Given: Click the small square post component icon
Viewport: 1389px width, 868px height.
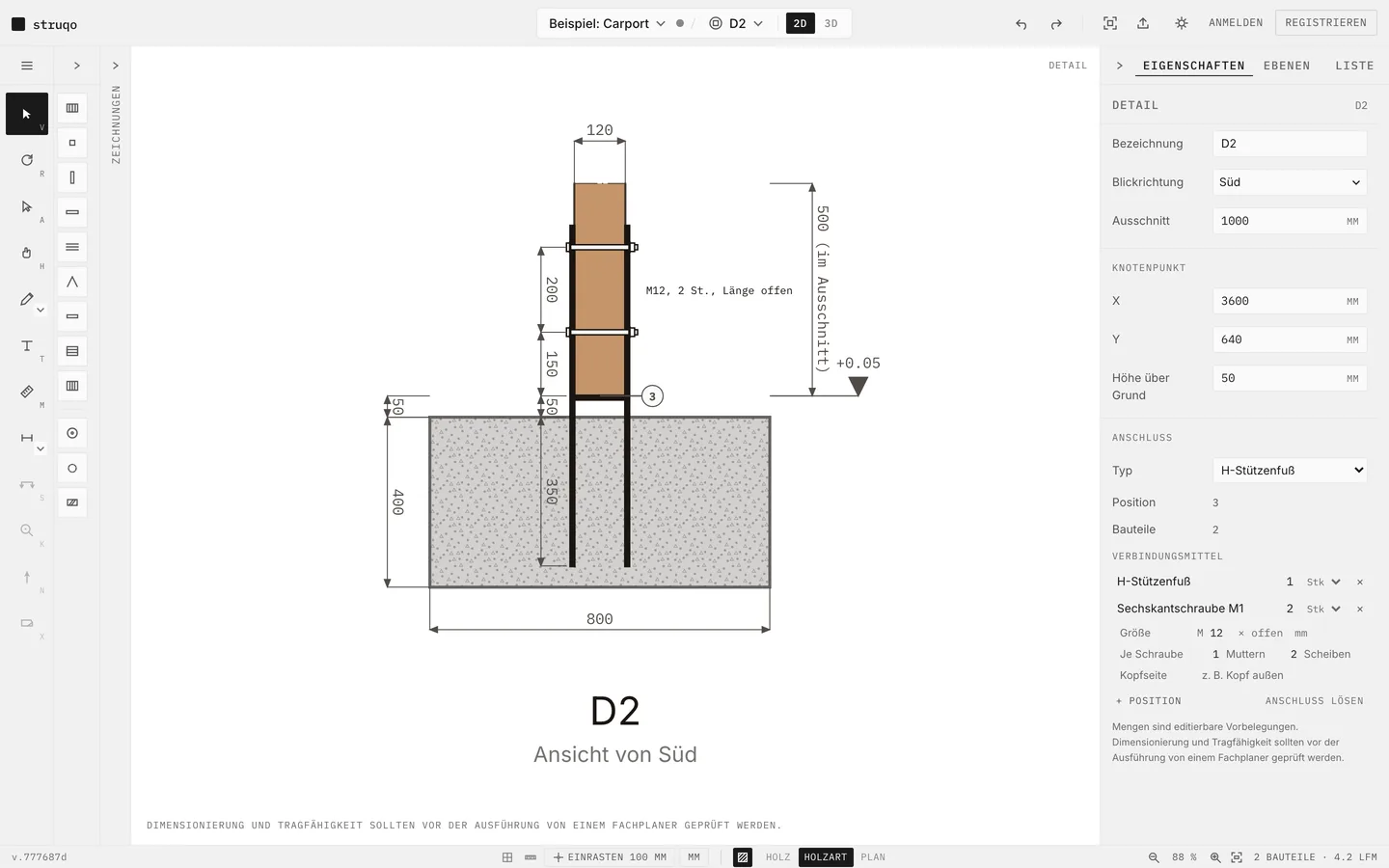Looking at the screenshot, I should pos(72,143).
